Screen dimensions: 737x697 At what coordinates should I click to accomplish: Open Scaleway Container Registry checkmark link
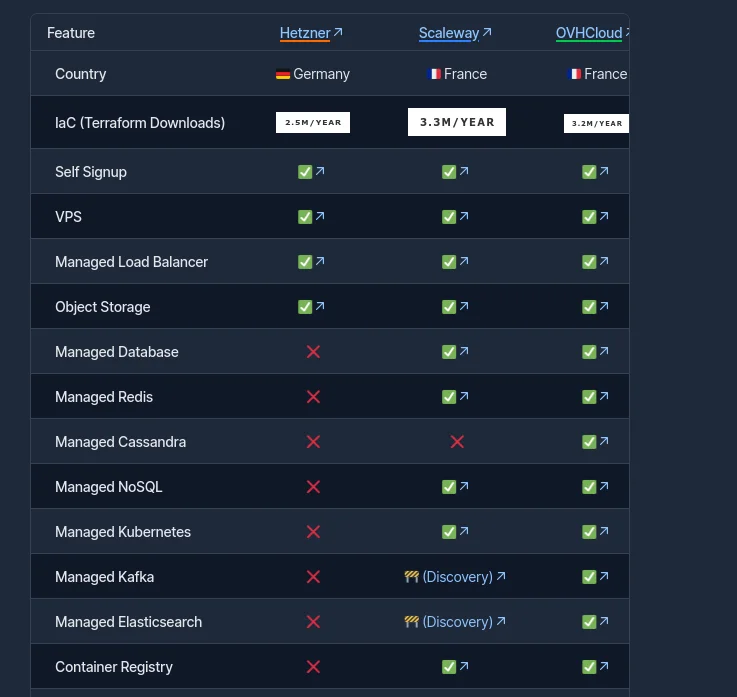point(455,667)
